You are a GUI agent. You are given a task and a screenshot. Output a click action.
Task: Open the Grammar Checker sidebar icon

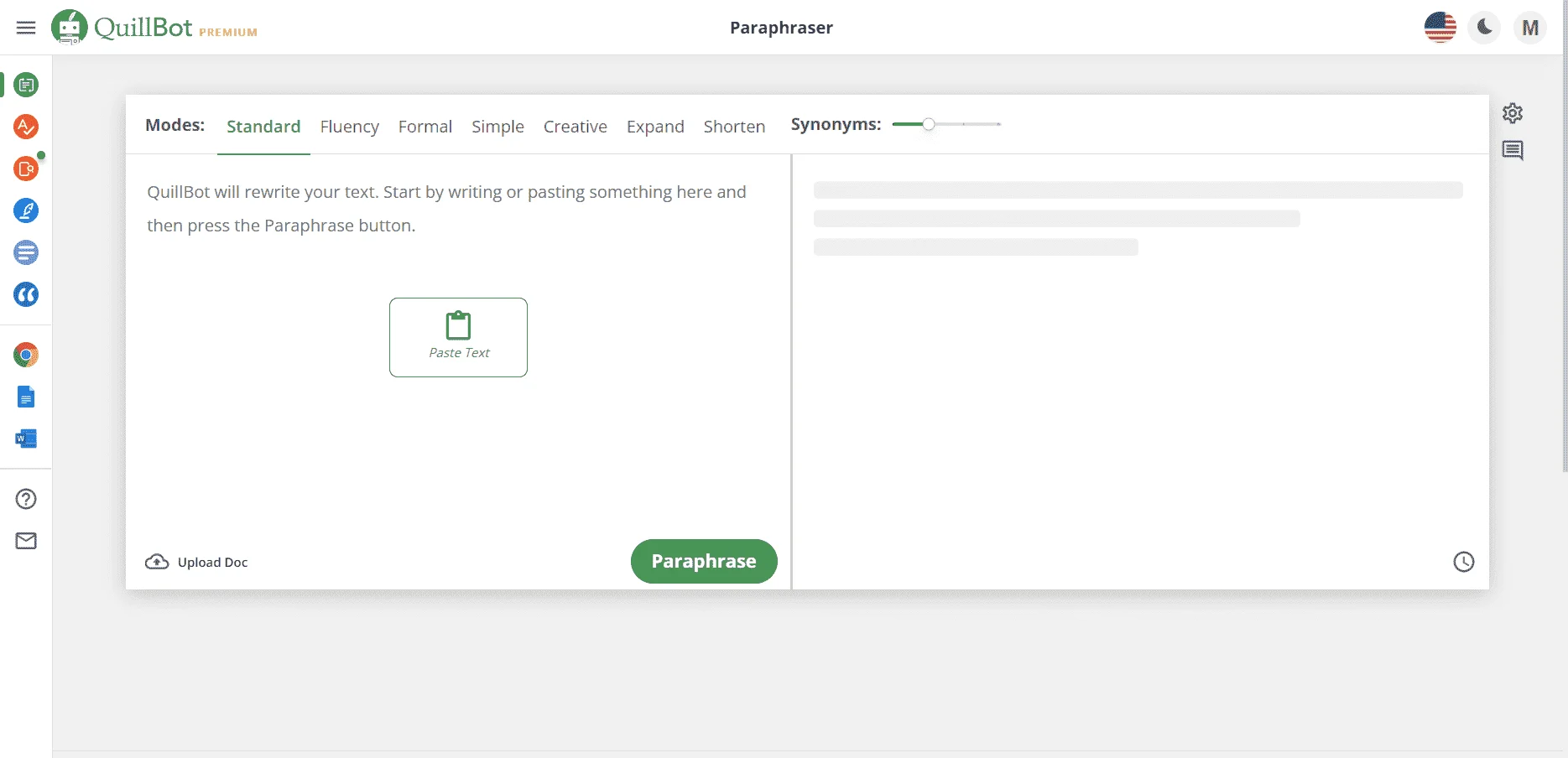coord(26,127)
